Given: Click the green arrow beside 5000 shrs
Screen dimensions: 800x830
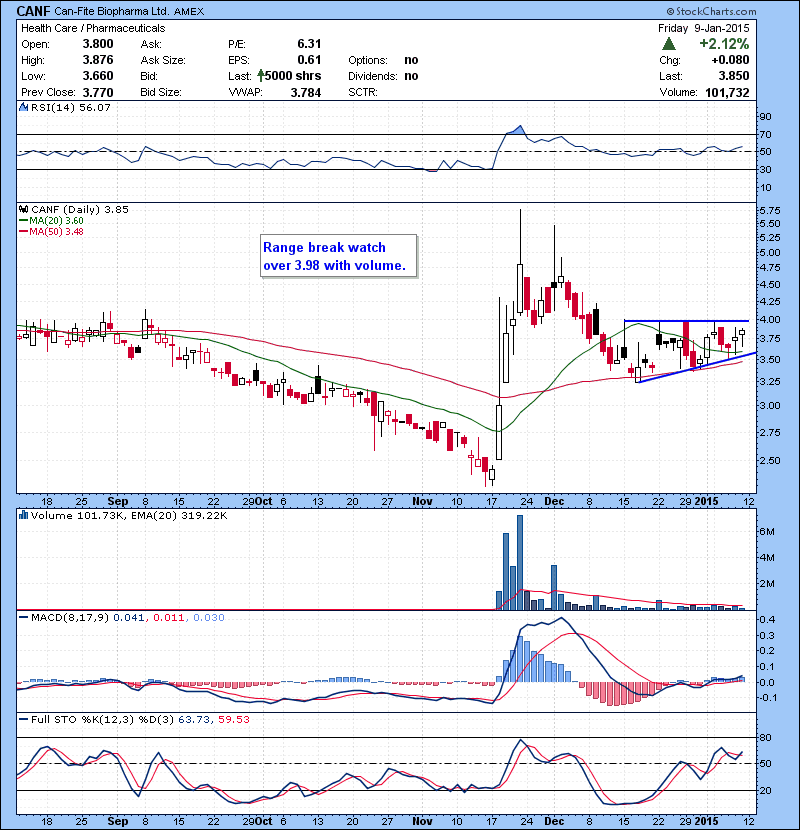Looking at the screenshot, I should 260,76.
